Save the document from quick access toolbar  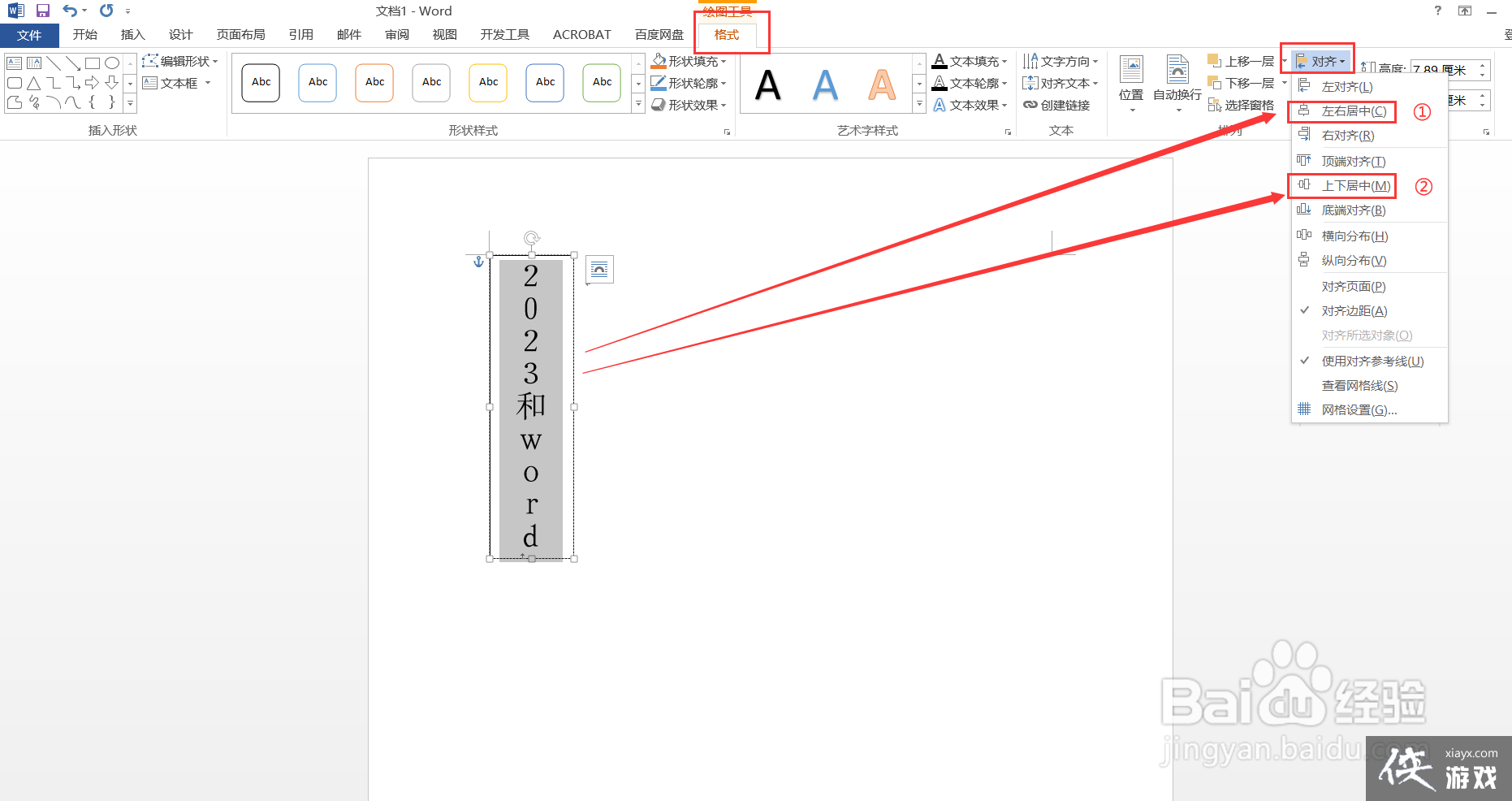coord(43,11)
